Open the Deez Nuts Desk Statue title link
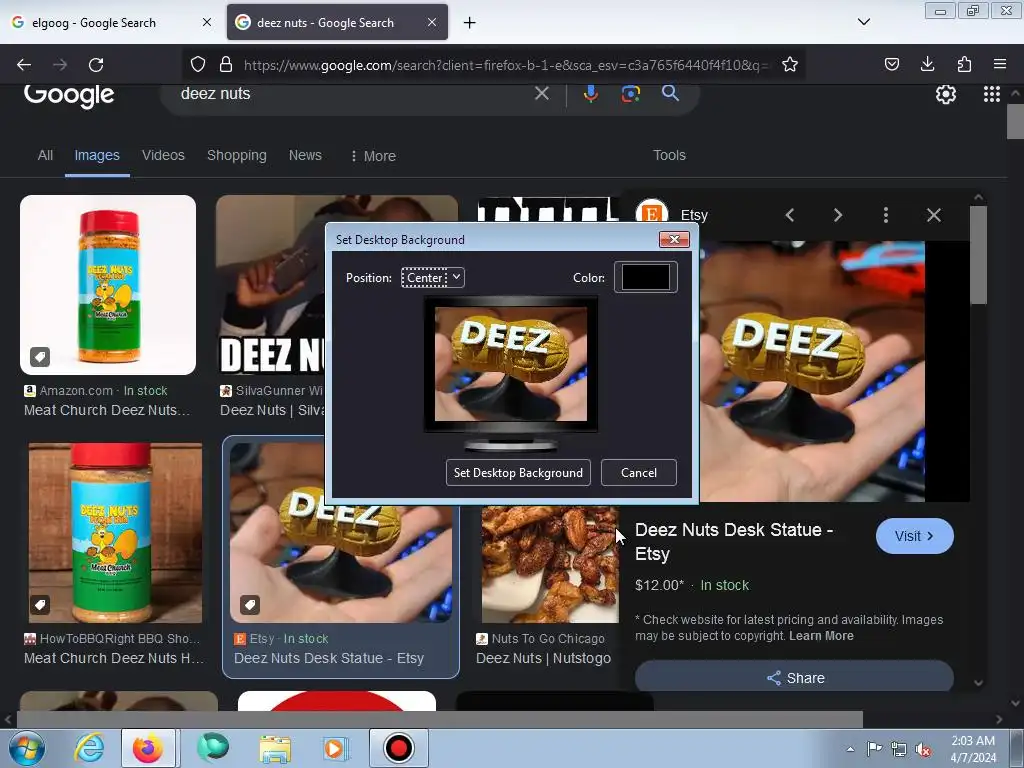The image size is (1024, 768). coord(733,541)
